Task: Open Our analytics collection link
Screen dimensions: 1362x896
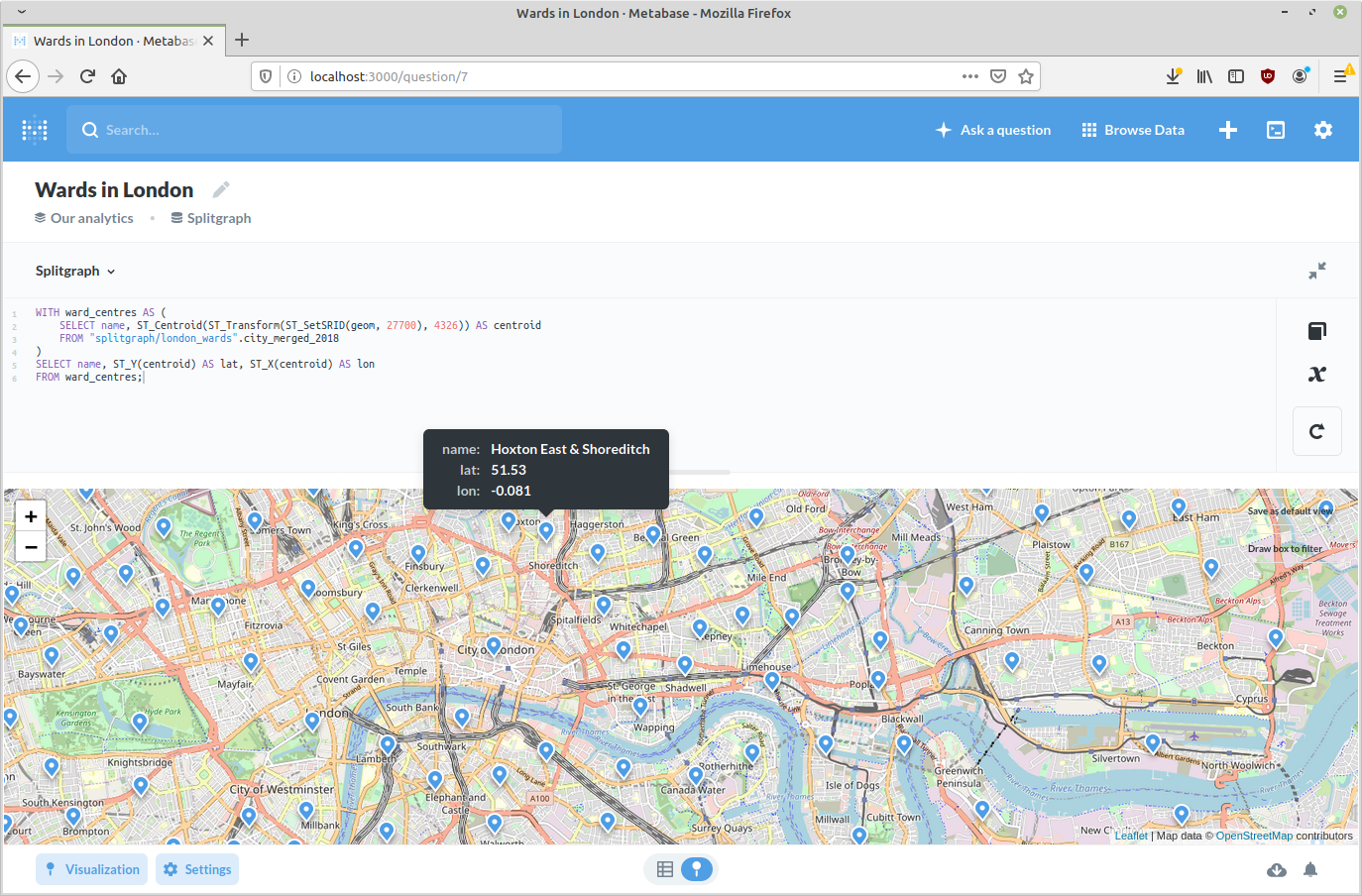Action: pos(84,218)
